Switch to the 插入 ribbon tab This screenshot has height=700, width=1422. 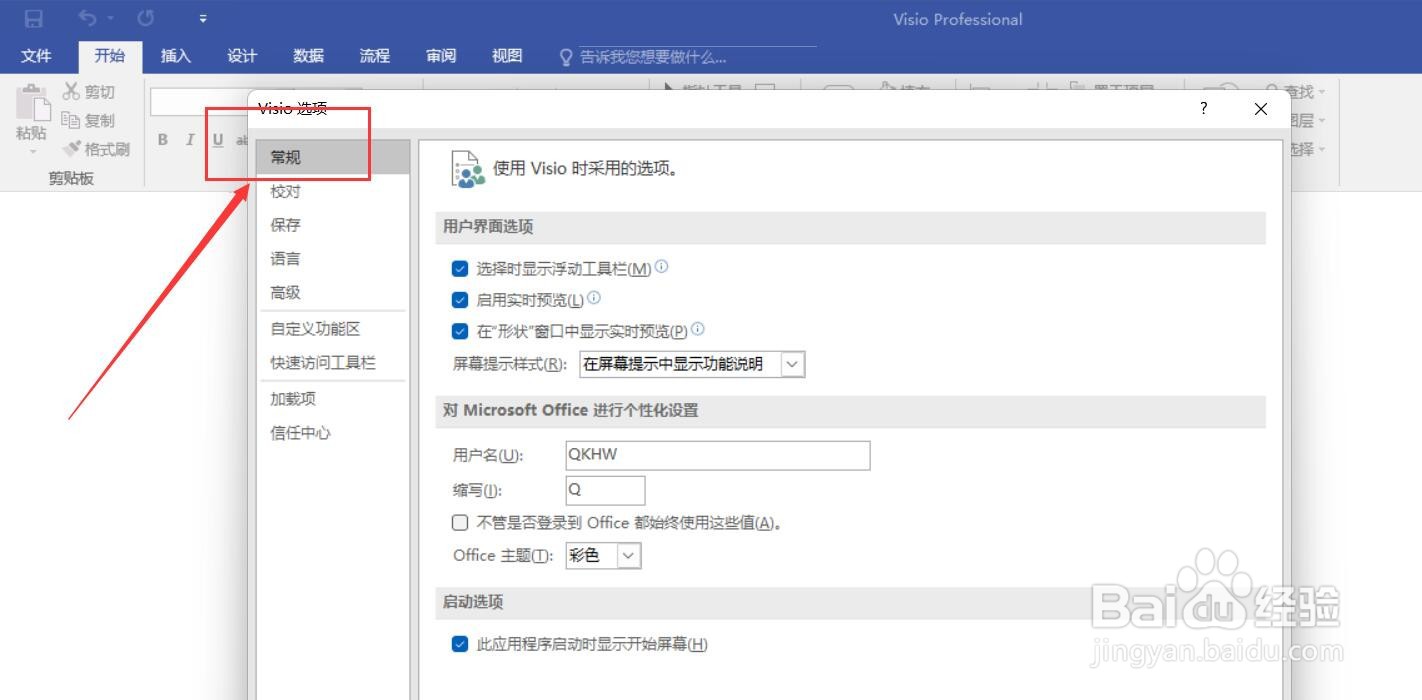coord(176,56)
